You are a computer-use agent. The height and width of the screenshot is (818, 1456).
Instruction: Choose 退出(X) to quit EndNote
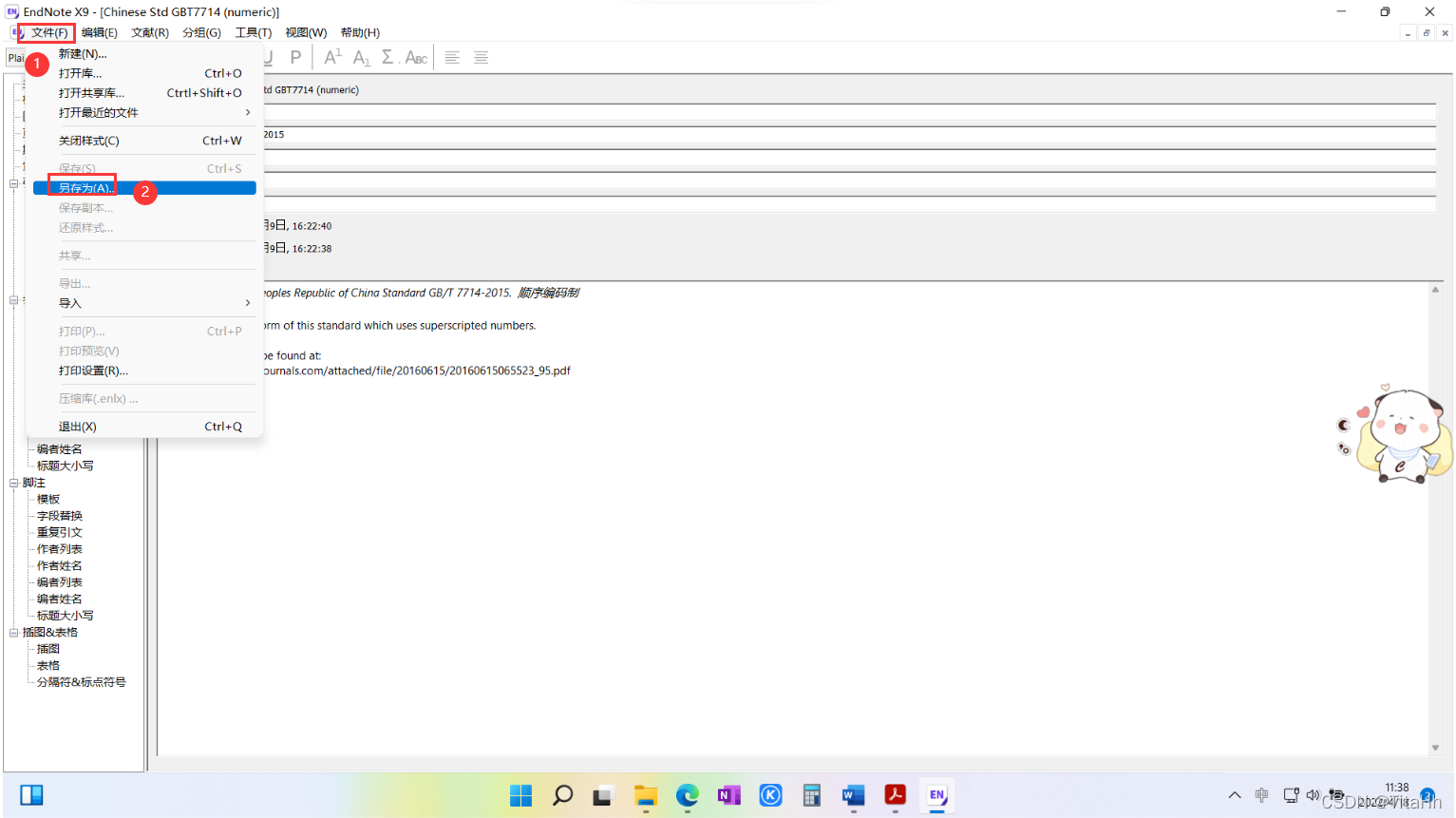[144, 427]
